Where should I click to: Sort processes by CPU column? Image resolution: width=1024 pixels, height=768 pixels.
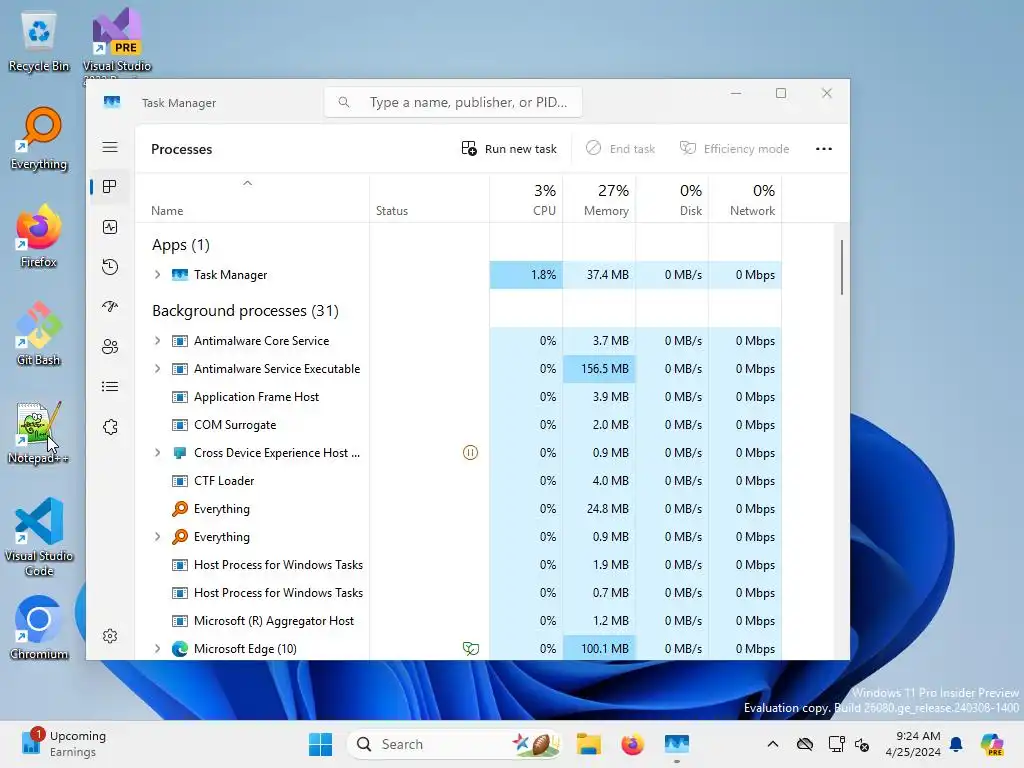point(526,199)
